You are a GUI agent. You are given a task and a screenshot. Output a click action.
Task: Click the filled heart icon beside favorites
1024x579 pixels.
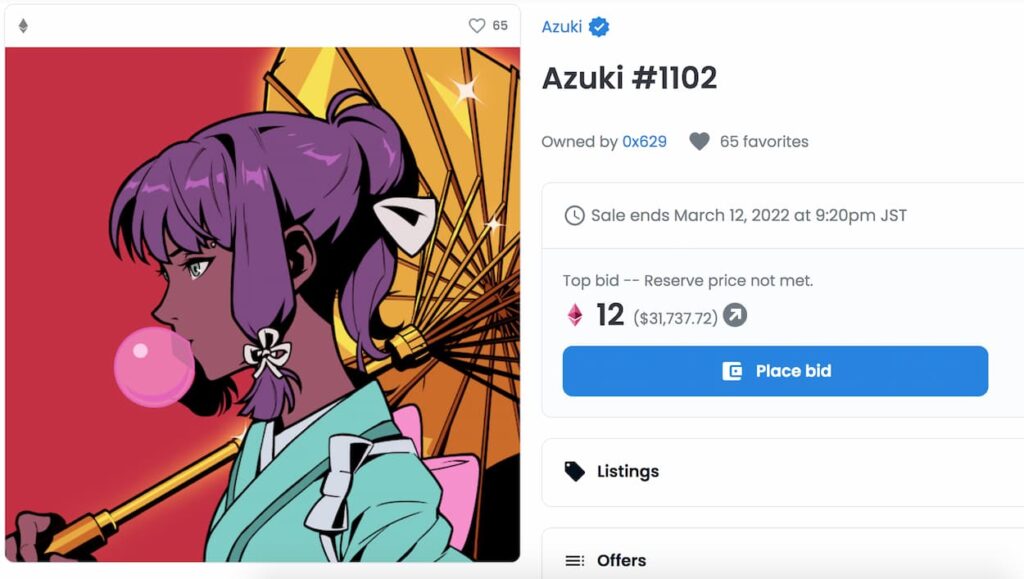click(x=699, y=142)
